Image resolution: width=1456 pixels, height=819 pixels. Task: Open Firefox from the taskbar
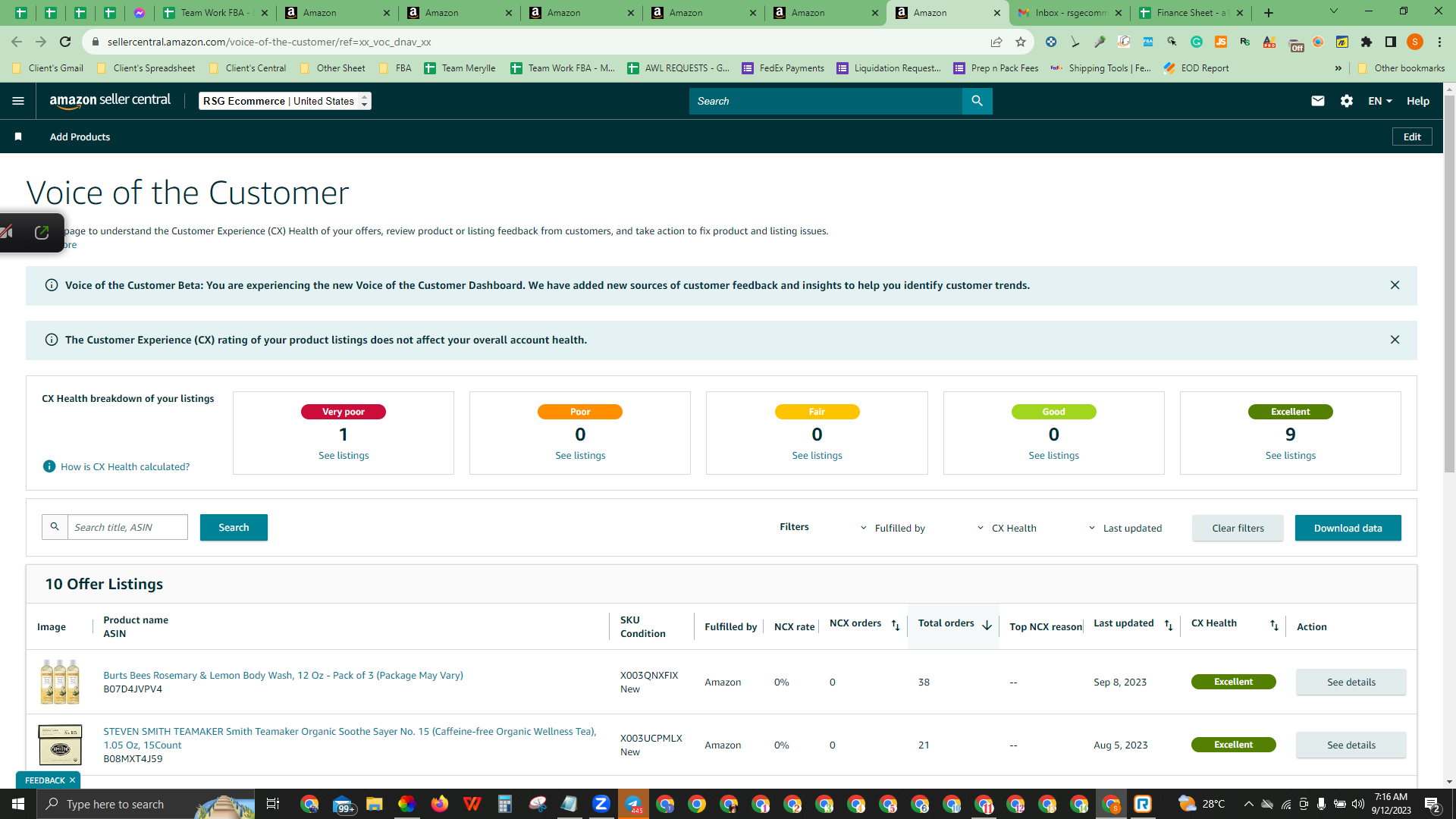click(439, 804)
